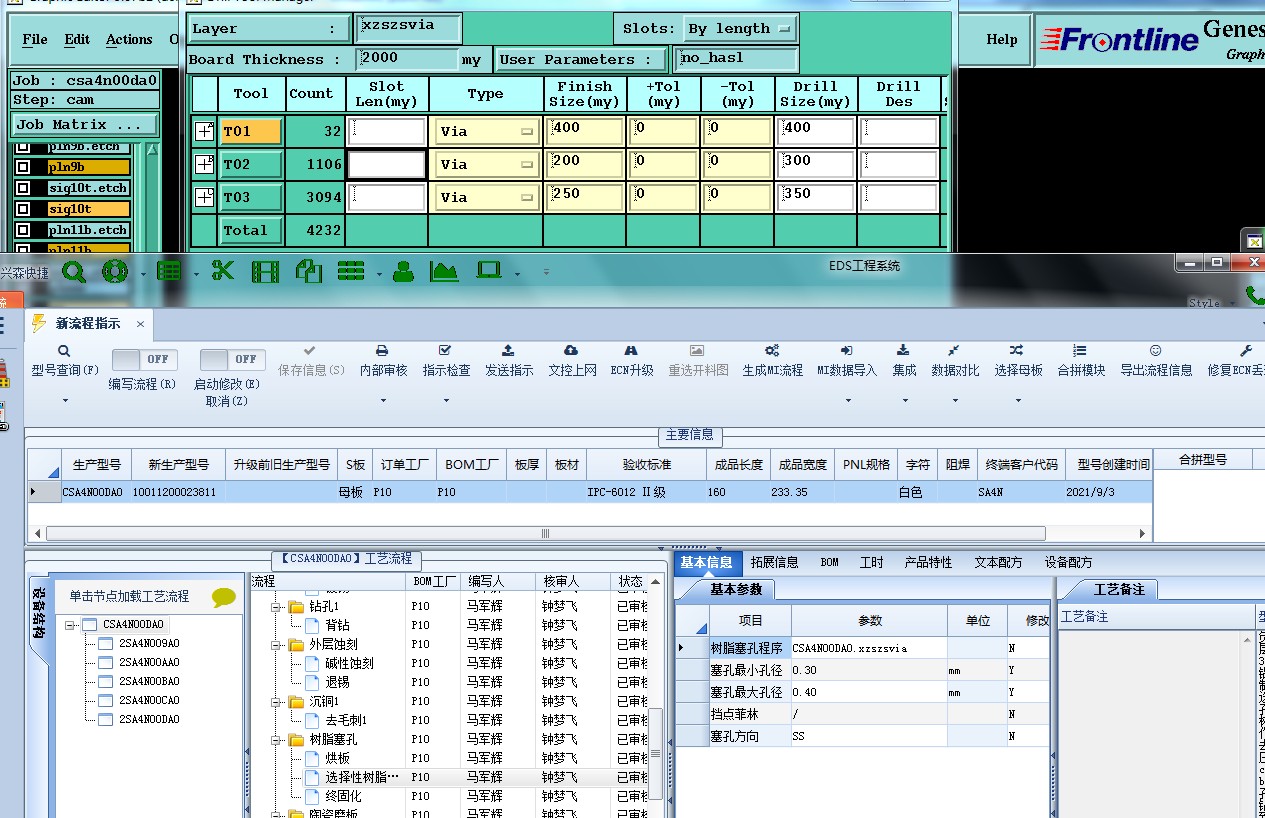
Task: Click the 取消(Z) cancel button
Action: coord(227,401)
